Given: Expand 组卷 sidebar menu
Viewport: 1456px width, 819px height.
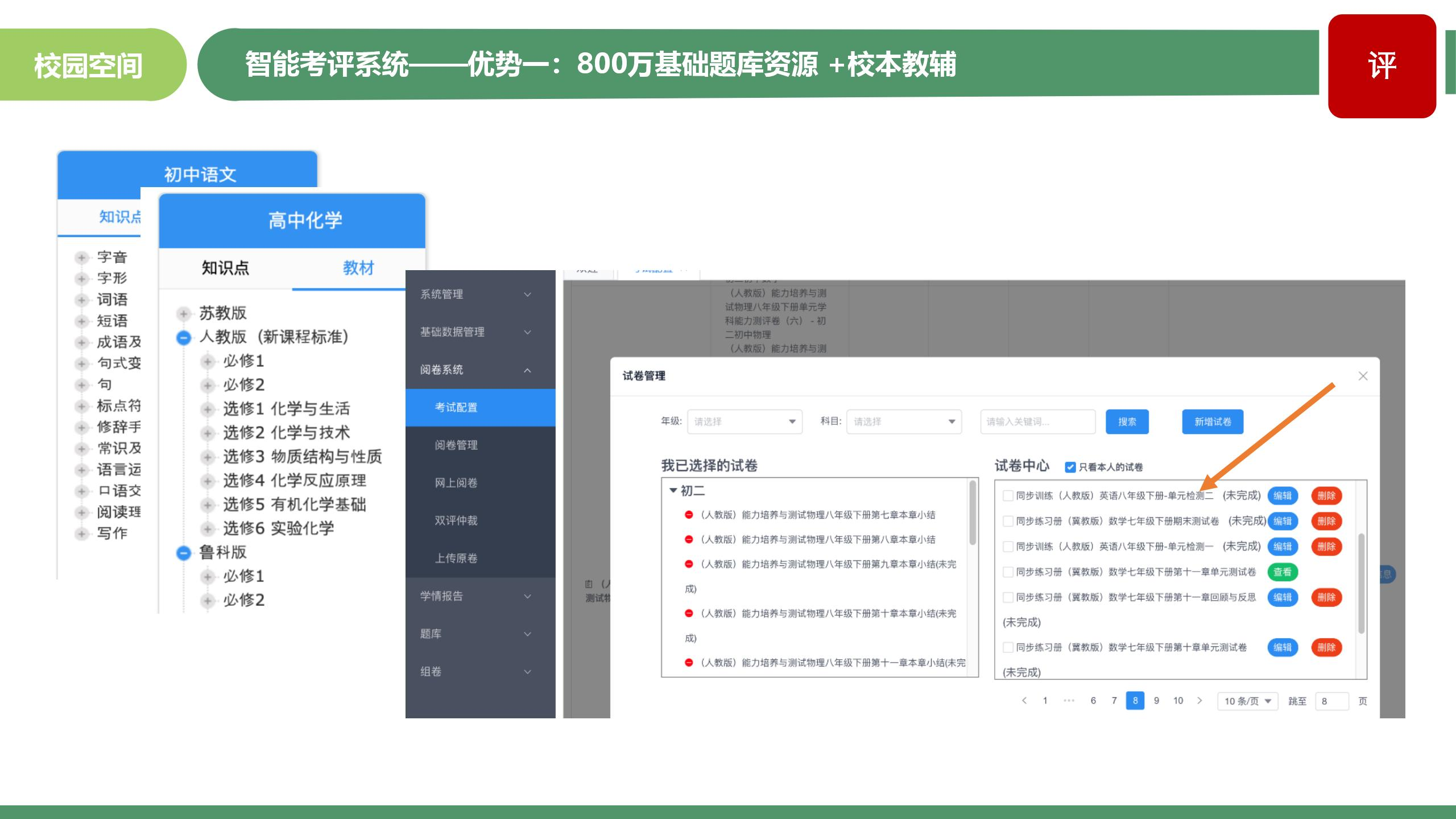Looking at the screenshot, I should tap(480, 672).
